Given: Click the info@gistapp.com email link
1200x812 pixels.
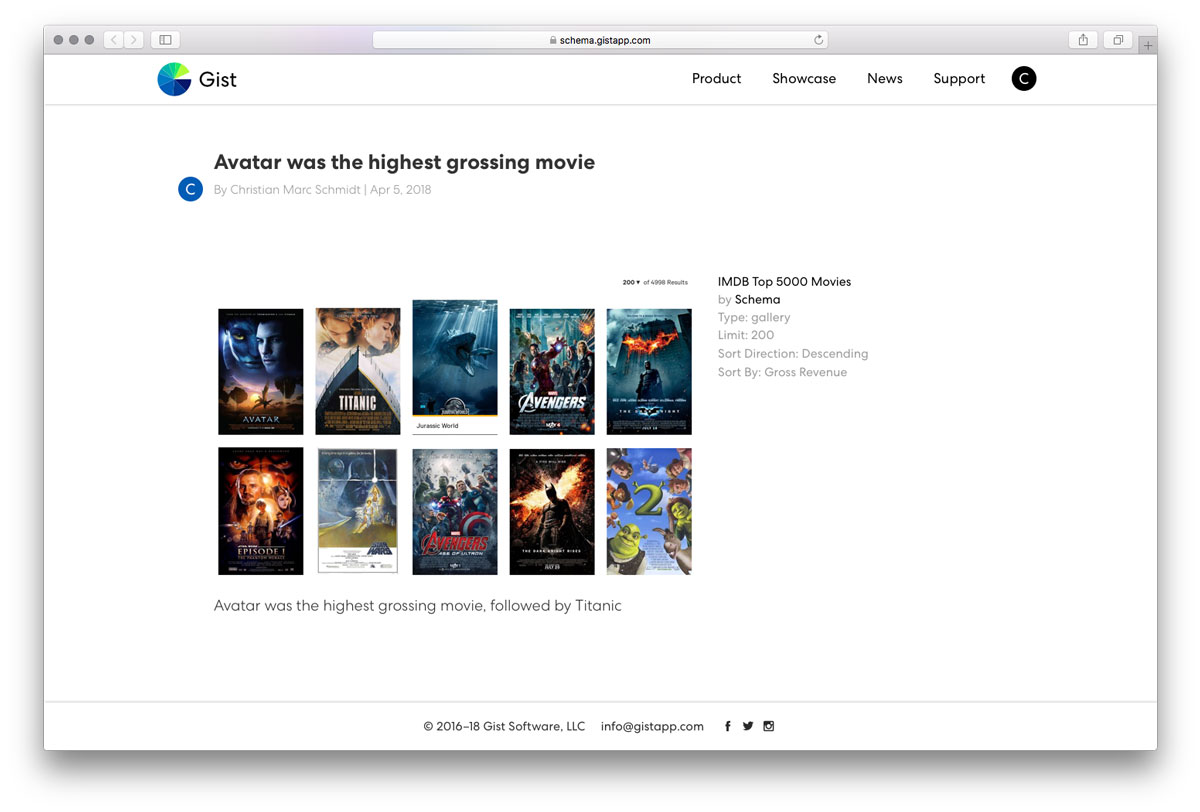Looking at the screenshot, I should point(652,726).
